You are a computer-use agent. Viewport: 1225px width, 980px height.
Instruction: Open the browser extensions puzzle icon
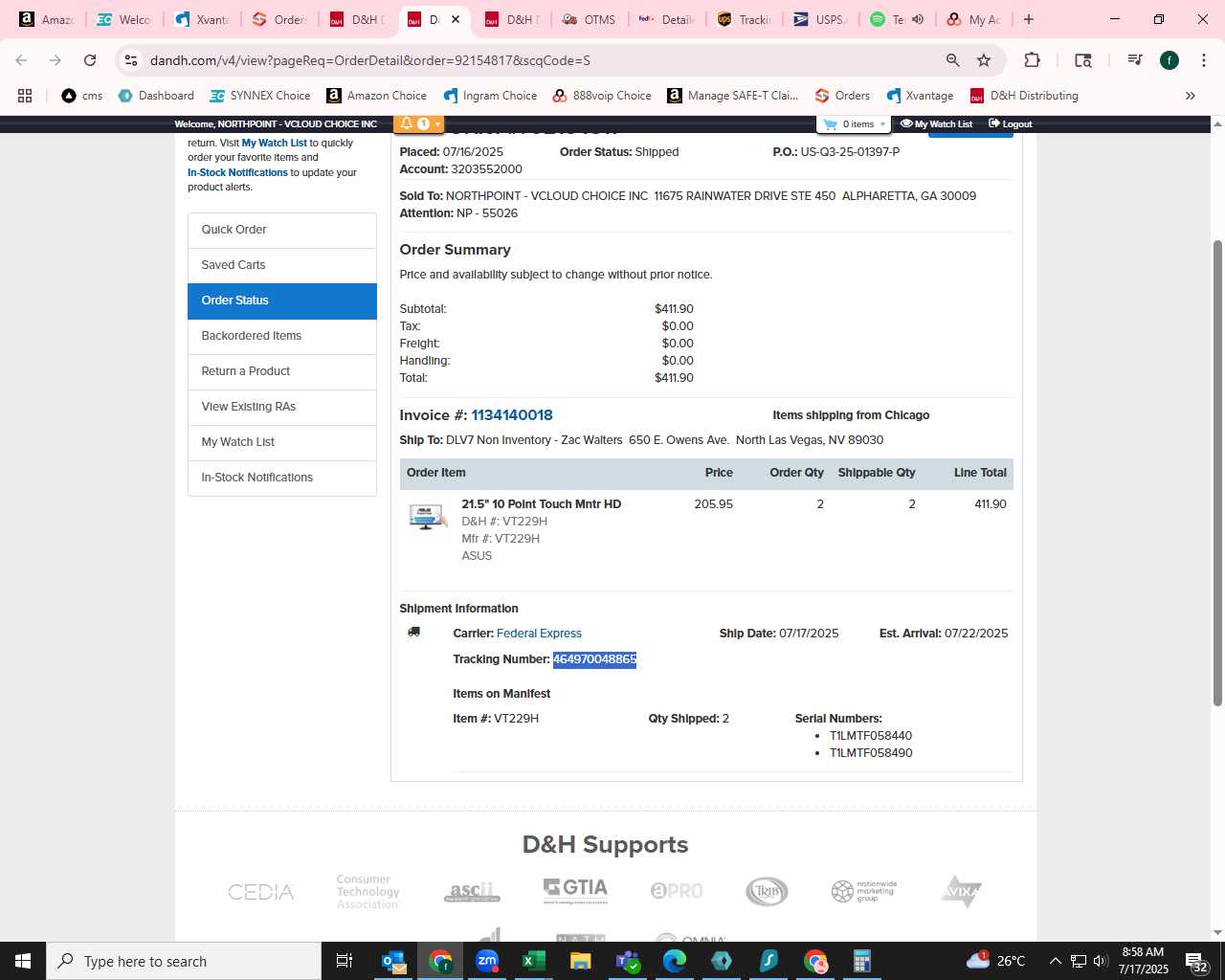pos(1032,60)
